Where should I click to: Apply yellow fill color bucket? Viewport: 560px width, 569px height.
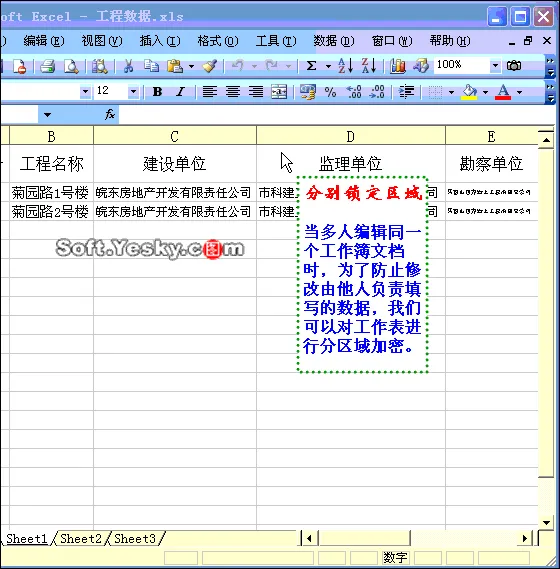pos(469,92)
